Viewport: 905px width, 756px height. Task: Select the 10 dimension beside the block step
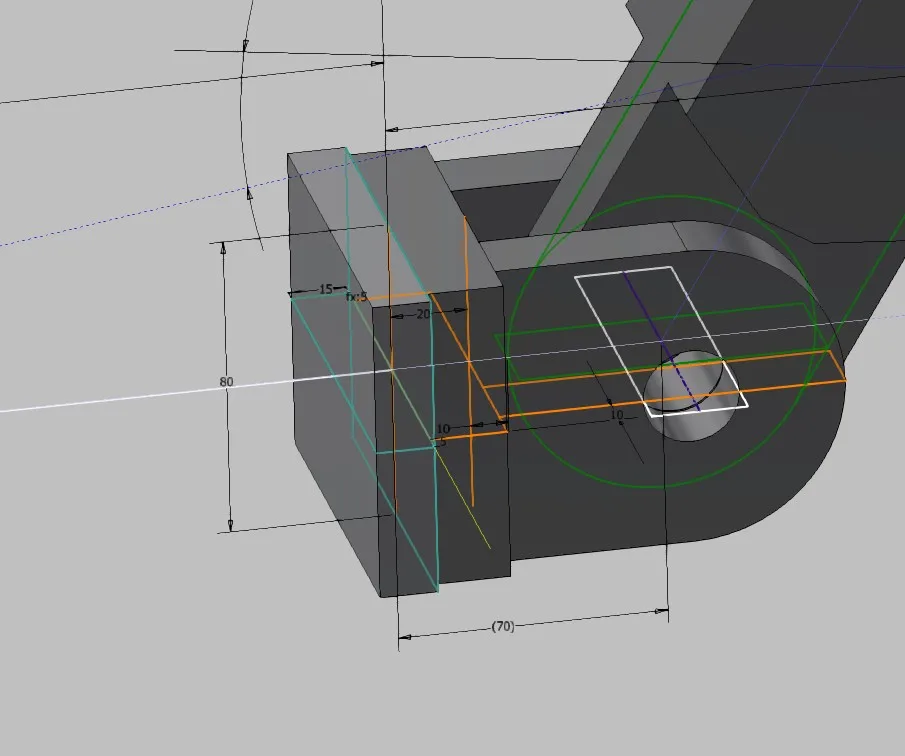[443, 428]
